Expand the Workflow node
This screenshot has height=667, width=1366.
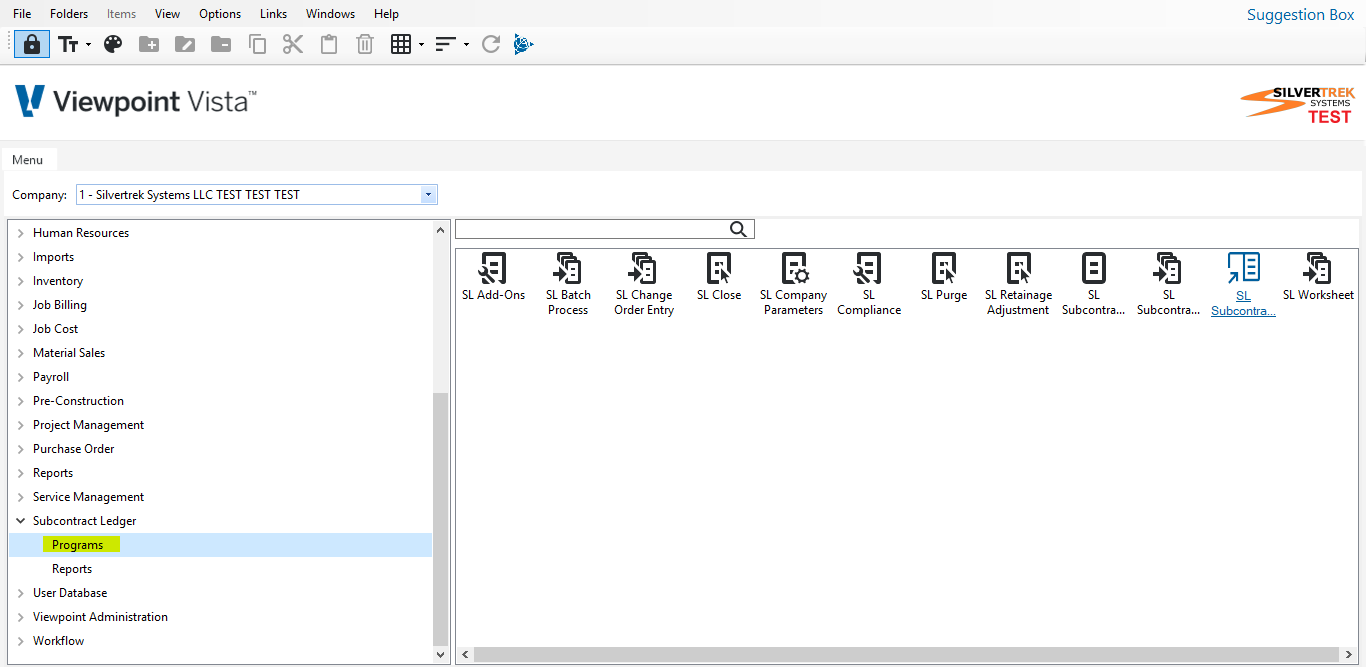20,641
